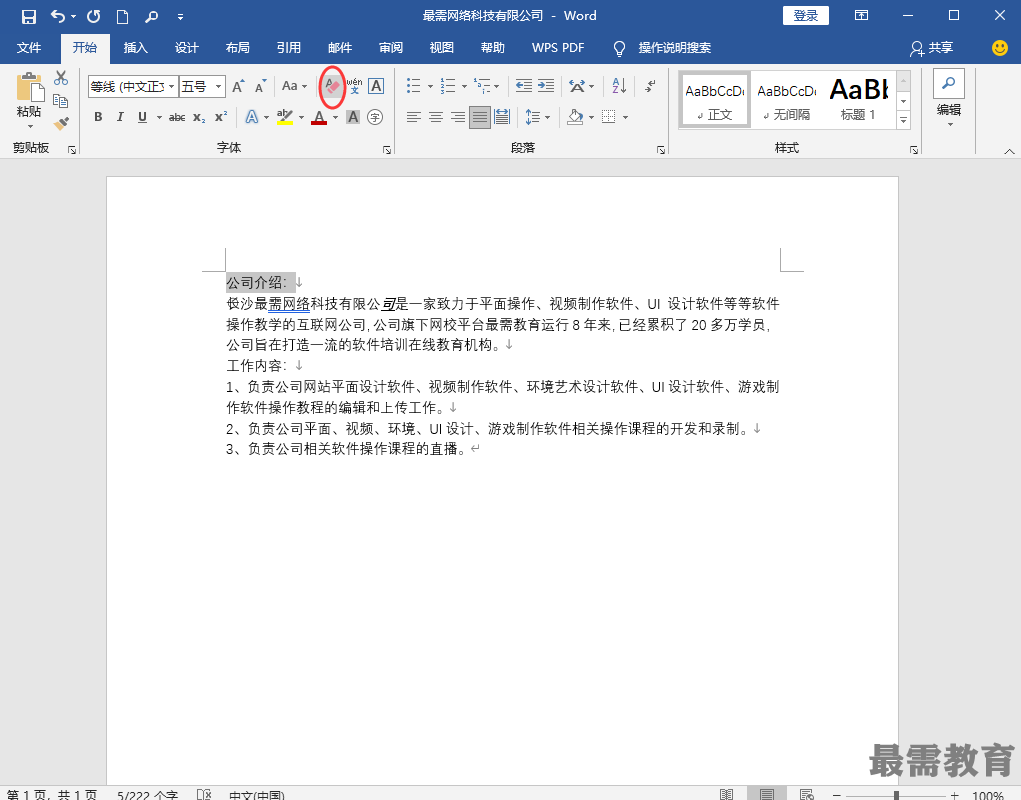Open the Font dialog launcher
Screen dimensions: 1021x800
point(387,150)
